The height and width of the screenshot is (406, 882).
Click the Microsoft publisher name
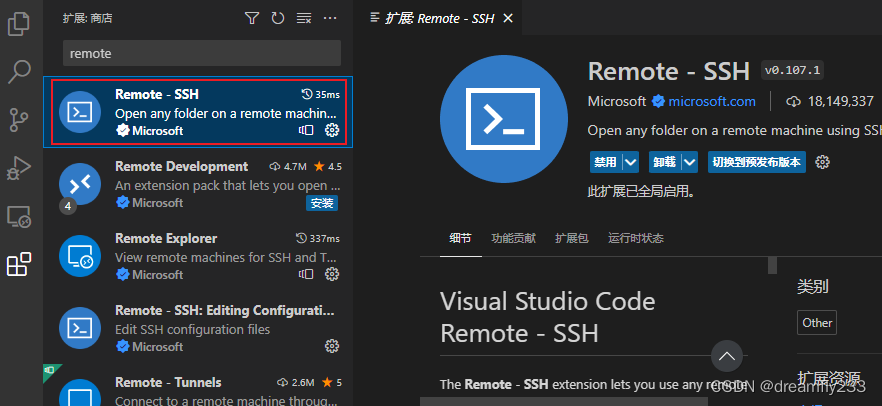[616, 101]
